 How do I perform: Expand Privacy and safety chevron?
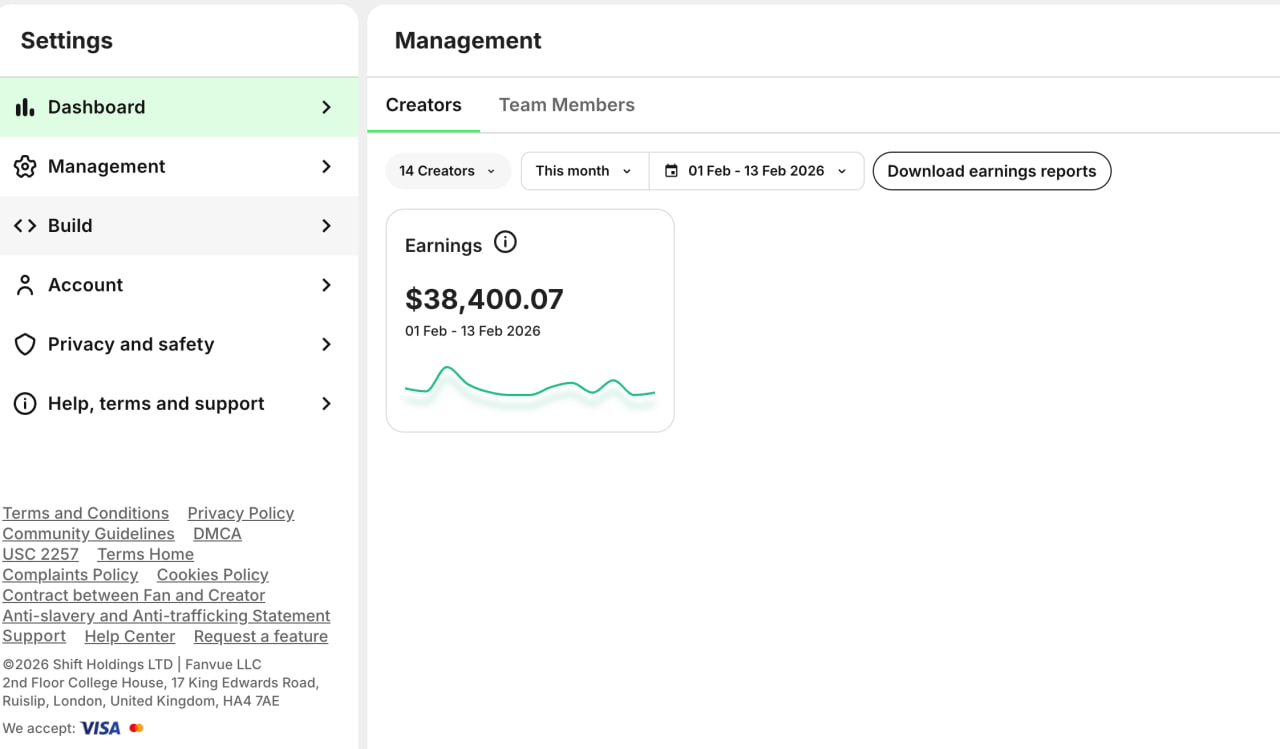[326, 344]
